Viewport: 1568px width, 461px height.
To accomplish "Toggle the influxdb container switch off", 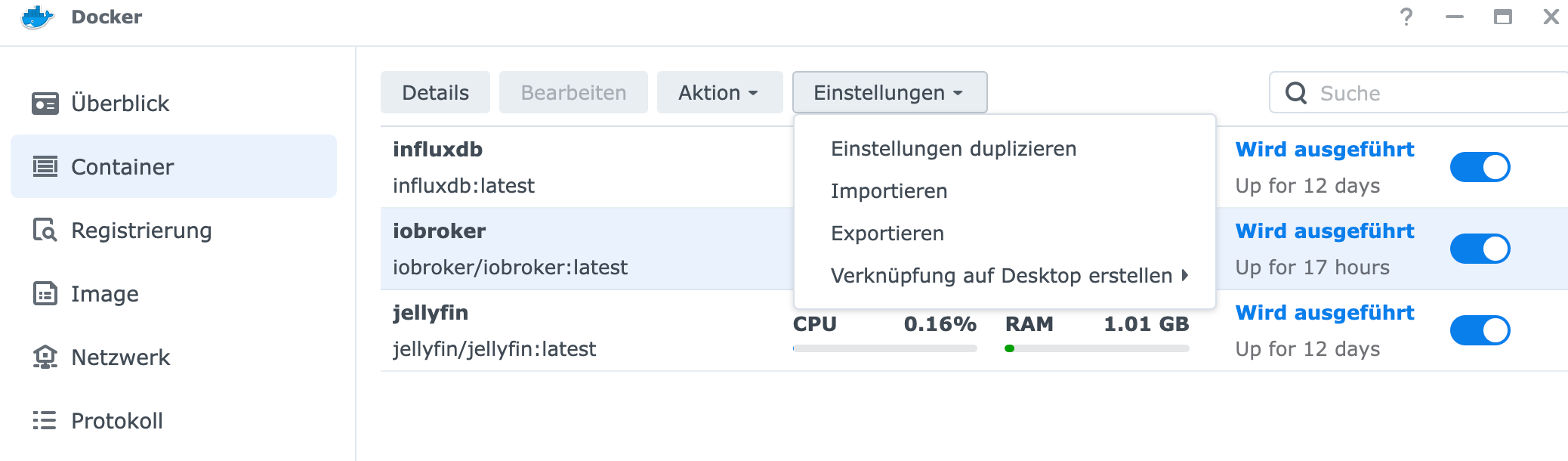I will click(x=1480, y=167).
